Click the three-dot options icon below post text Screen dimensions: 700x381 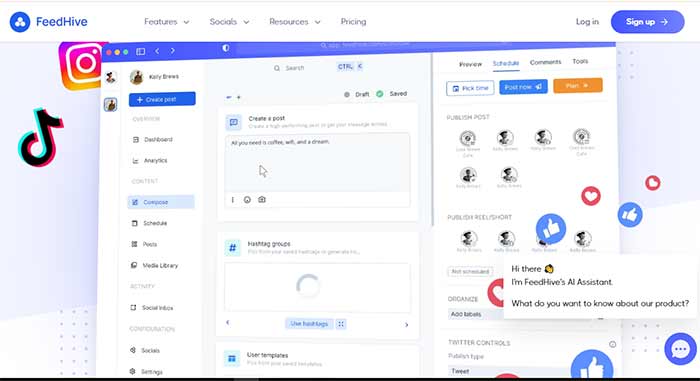coord(233,200)
